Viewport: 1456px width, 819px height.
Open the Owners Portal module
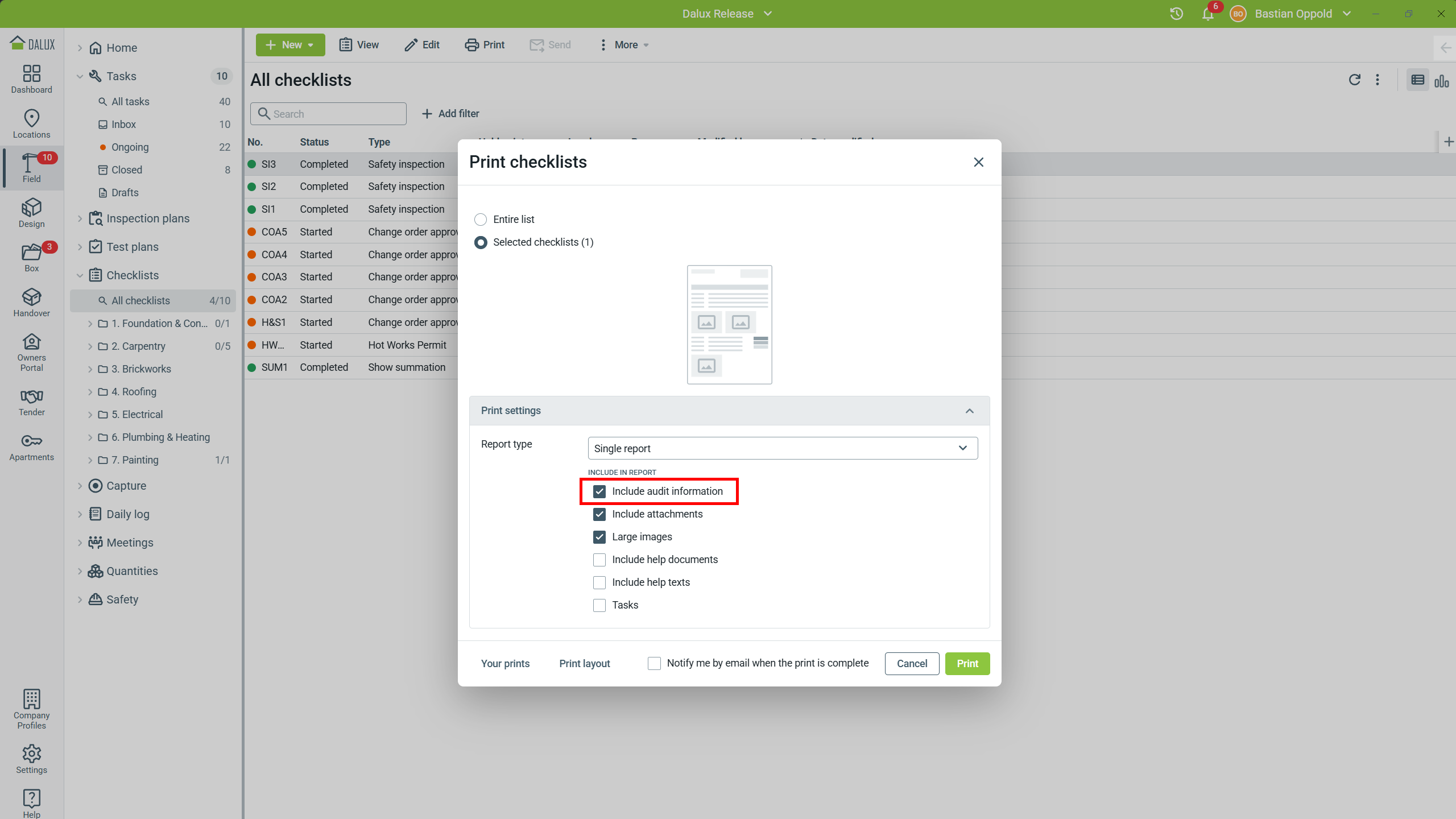pyautogui.click(x=31, y=351)
